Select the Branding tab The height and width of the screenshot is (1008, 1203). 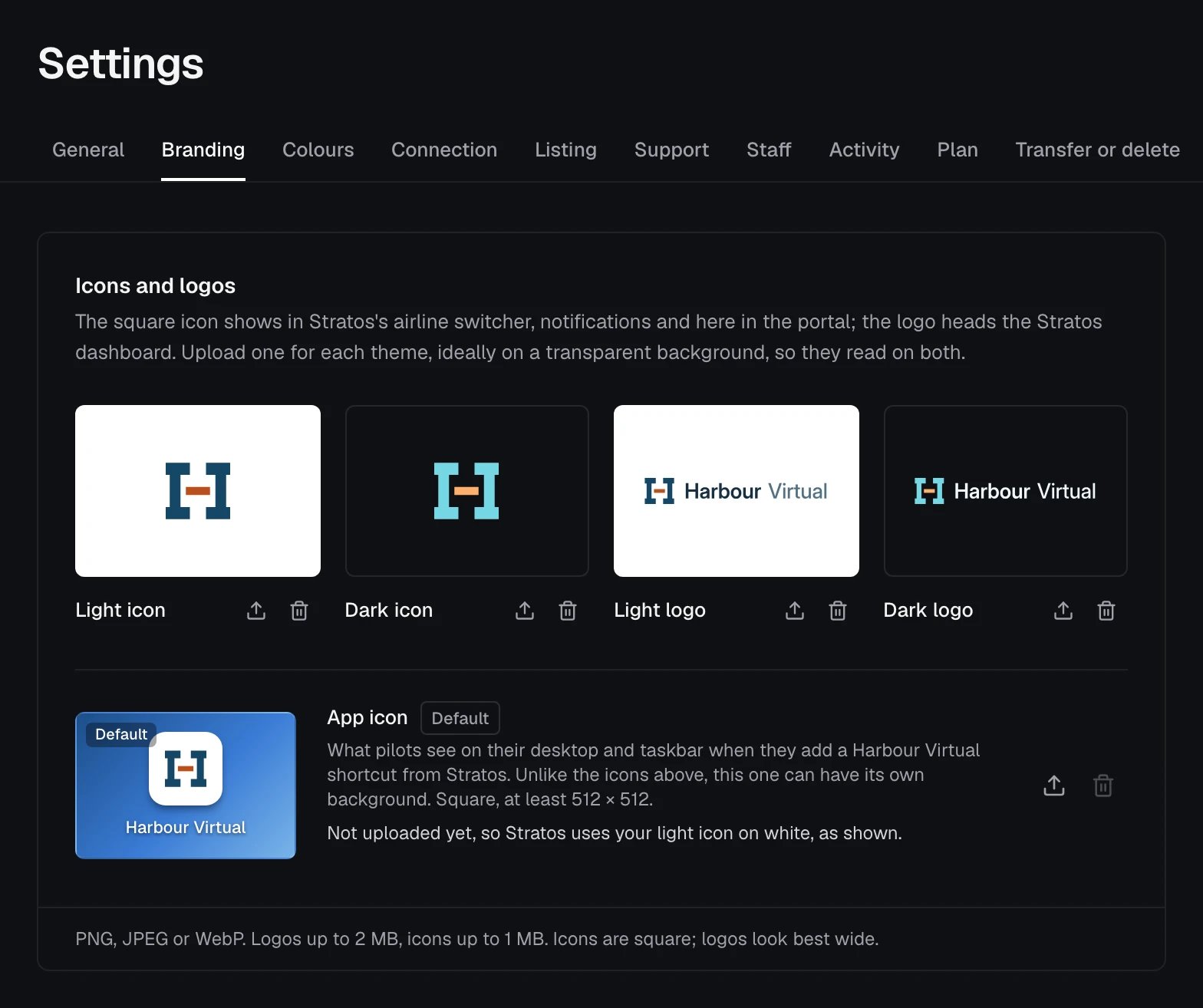(x=203, y=150)
